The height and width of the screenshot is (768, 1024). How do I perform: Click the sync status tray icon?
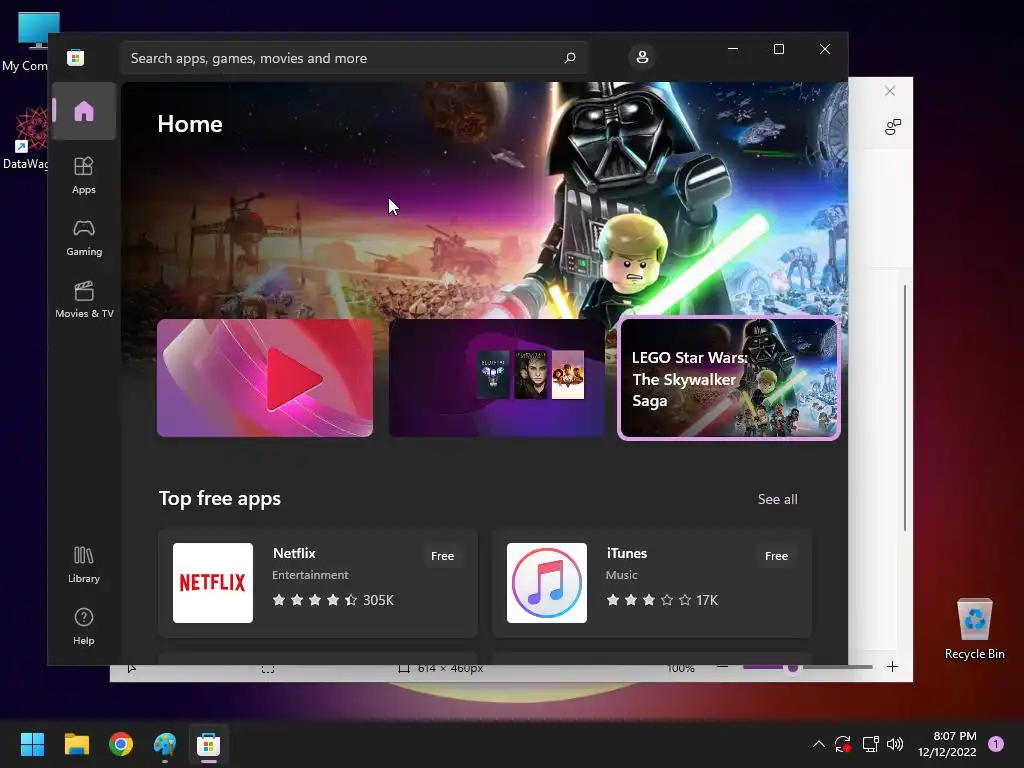842,744
